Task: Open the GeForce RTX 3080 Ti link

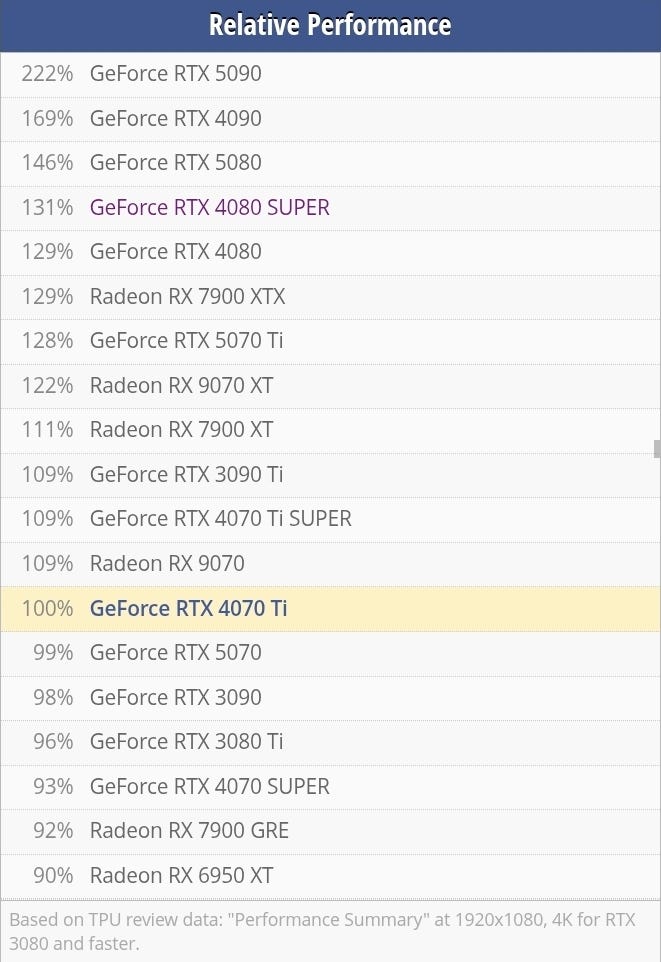Action: pos(186,741)
